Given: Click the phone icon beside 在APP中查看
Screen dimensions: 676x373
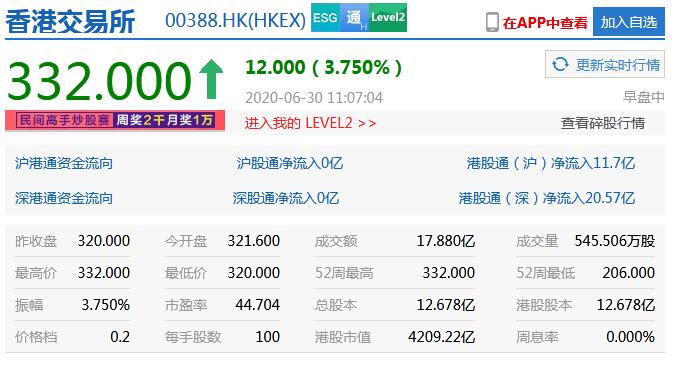Looking at the screenshot, I should (x=492, y=22).
